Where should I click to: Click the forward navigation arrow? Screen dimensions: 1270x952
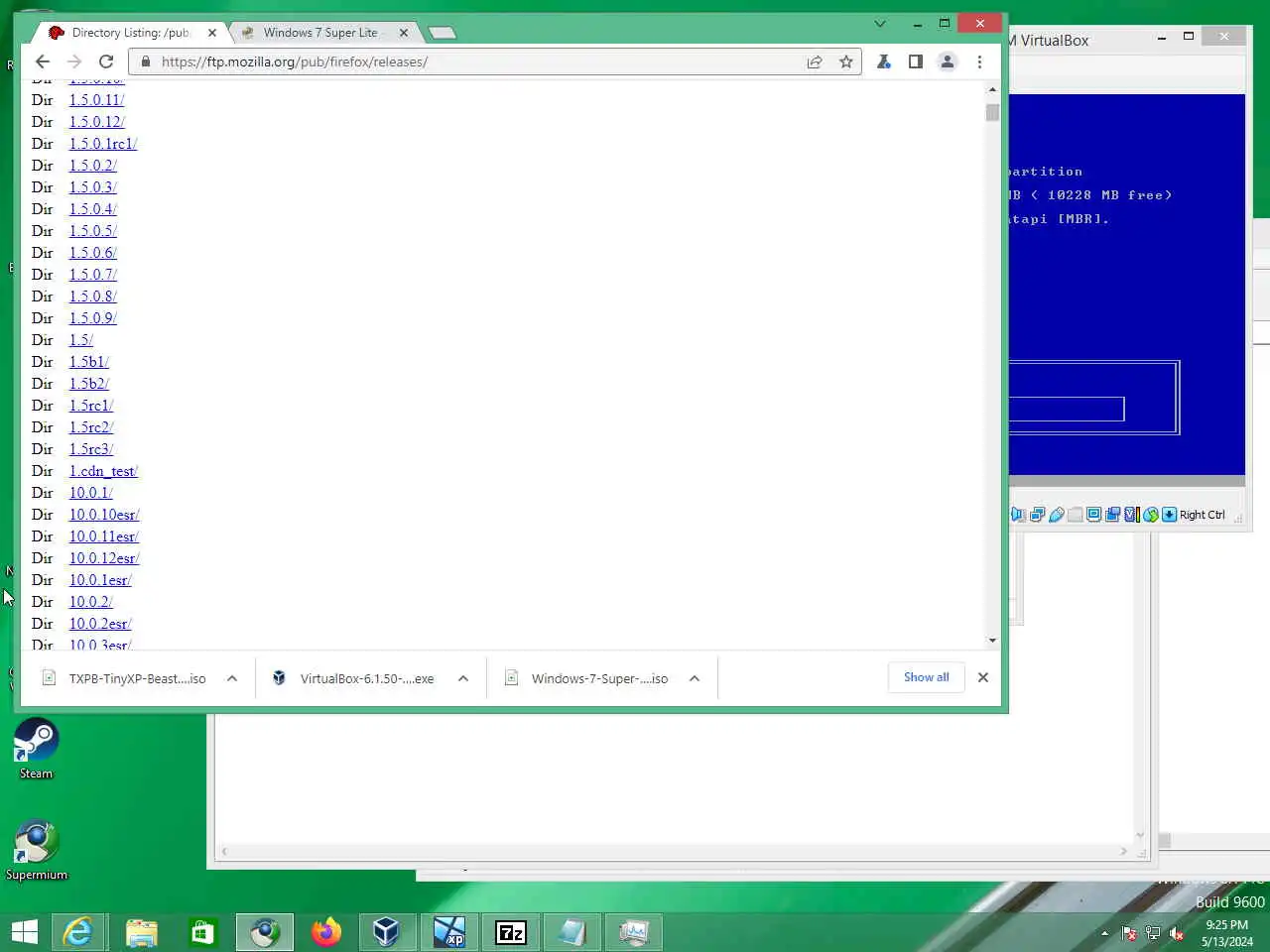coord(74,61)
